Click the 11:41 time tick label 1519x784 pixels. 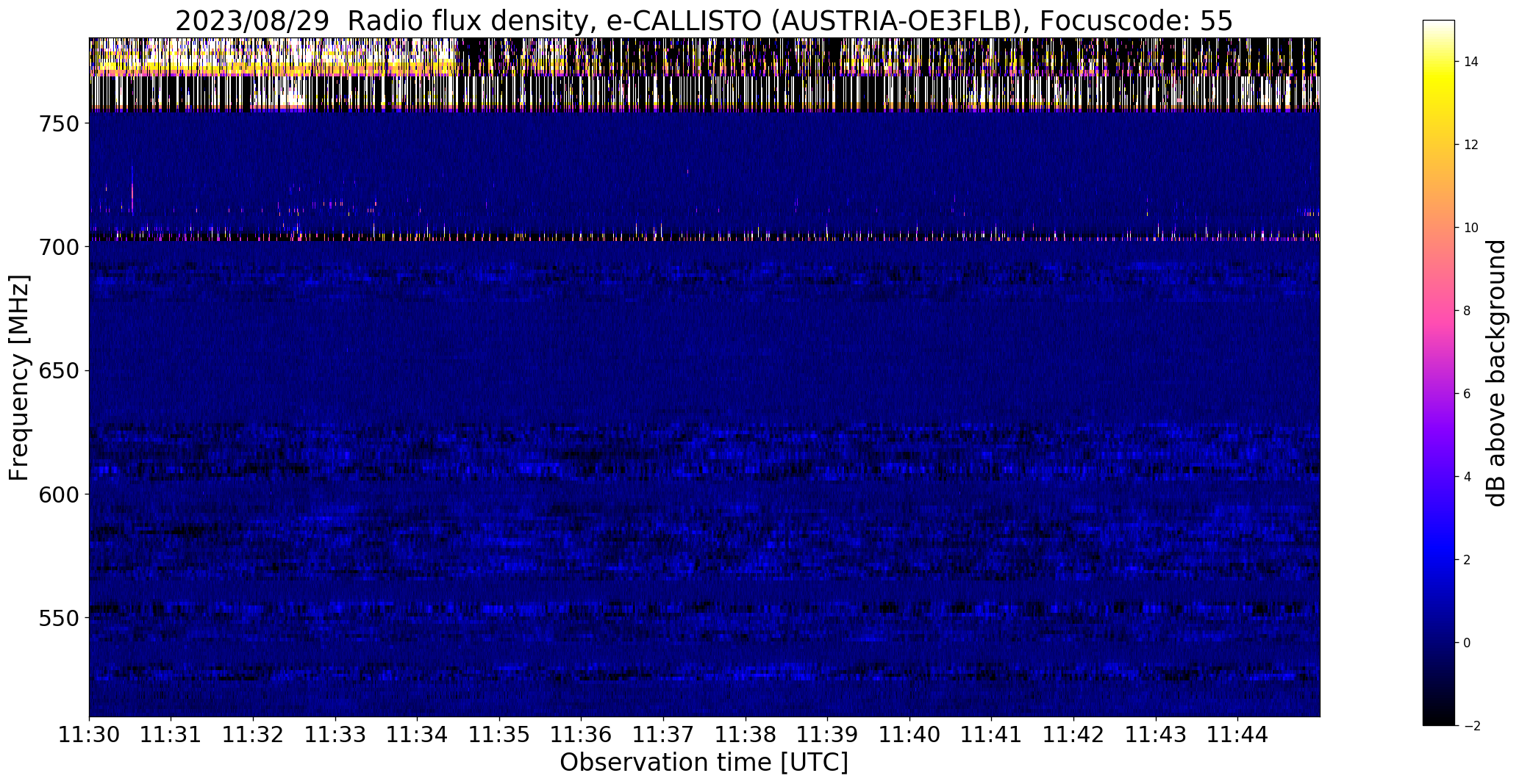[992, 735]
